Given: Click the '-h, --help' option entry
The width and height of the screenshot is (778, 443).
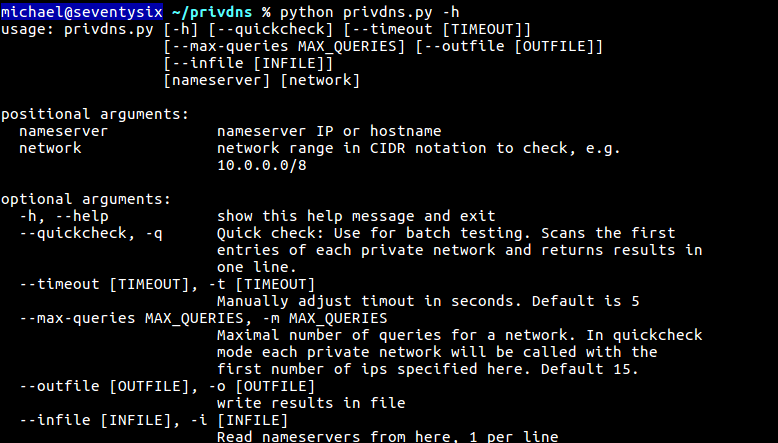Looking at the screenshot, I should pos(64,216).
